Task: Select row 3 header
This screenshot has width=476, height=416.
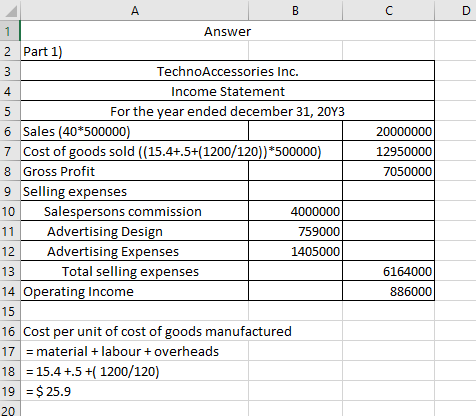Action: coord(10,71)
